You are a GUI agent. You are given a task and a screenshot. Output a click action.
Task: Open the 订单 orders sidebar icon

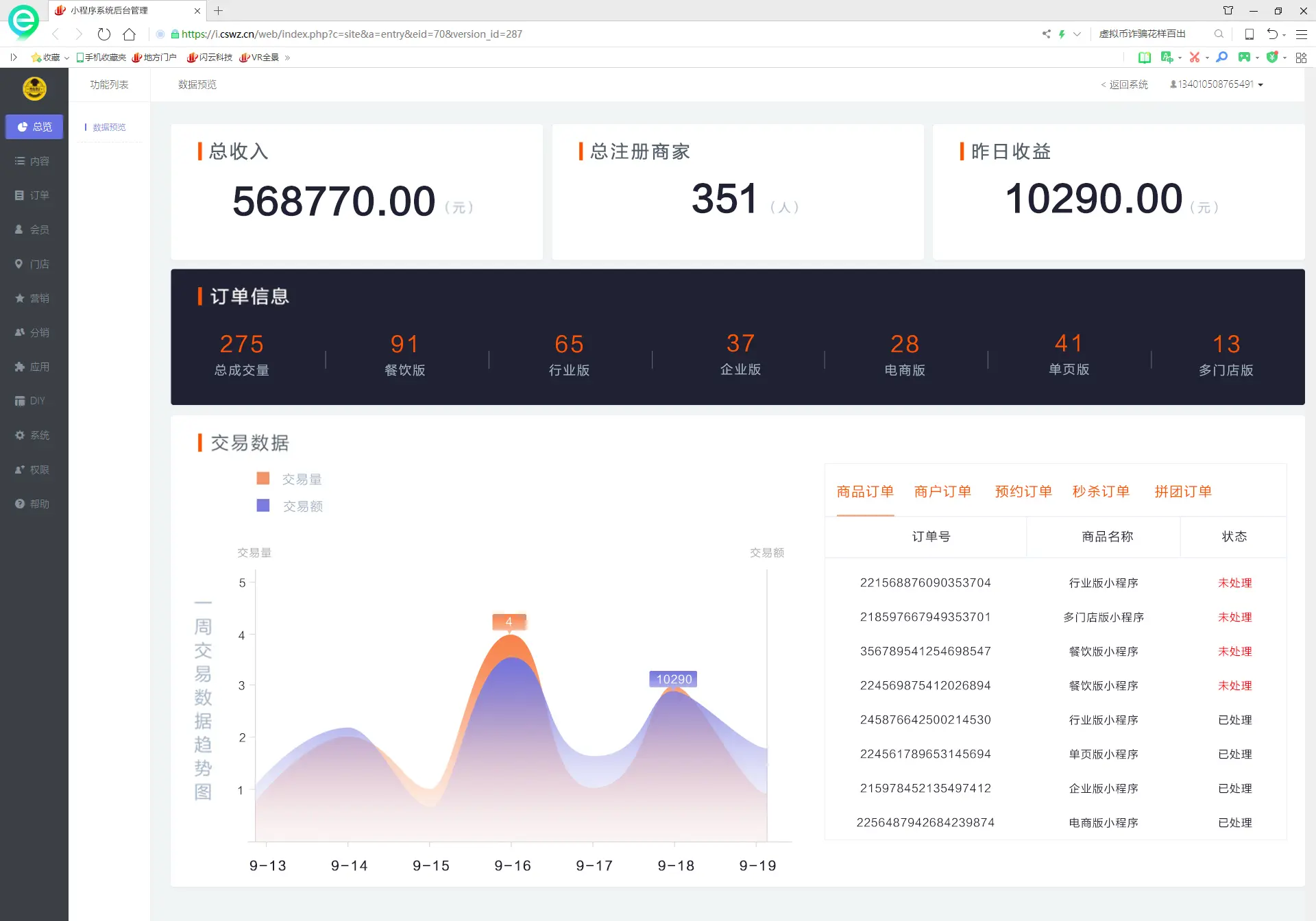19,195
